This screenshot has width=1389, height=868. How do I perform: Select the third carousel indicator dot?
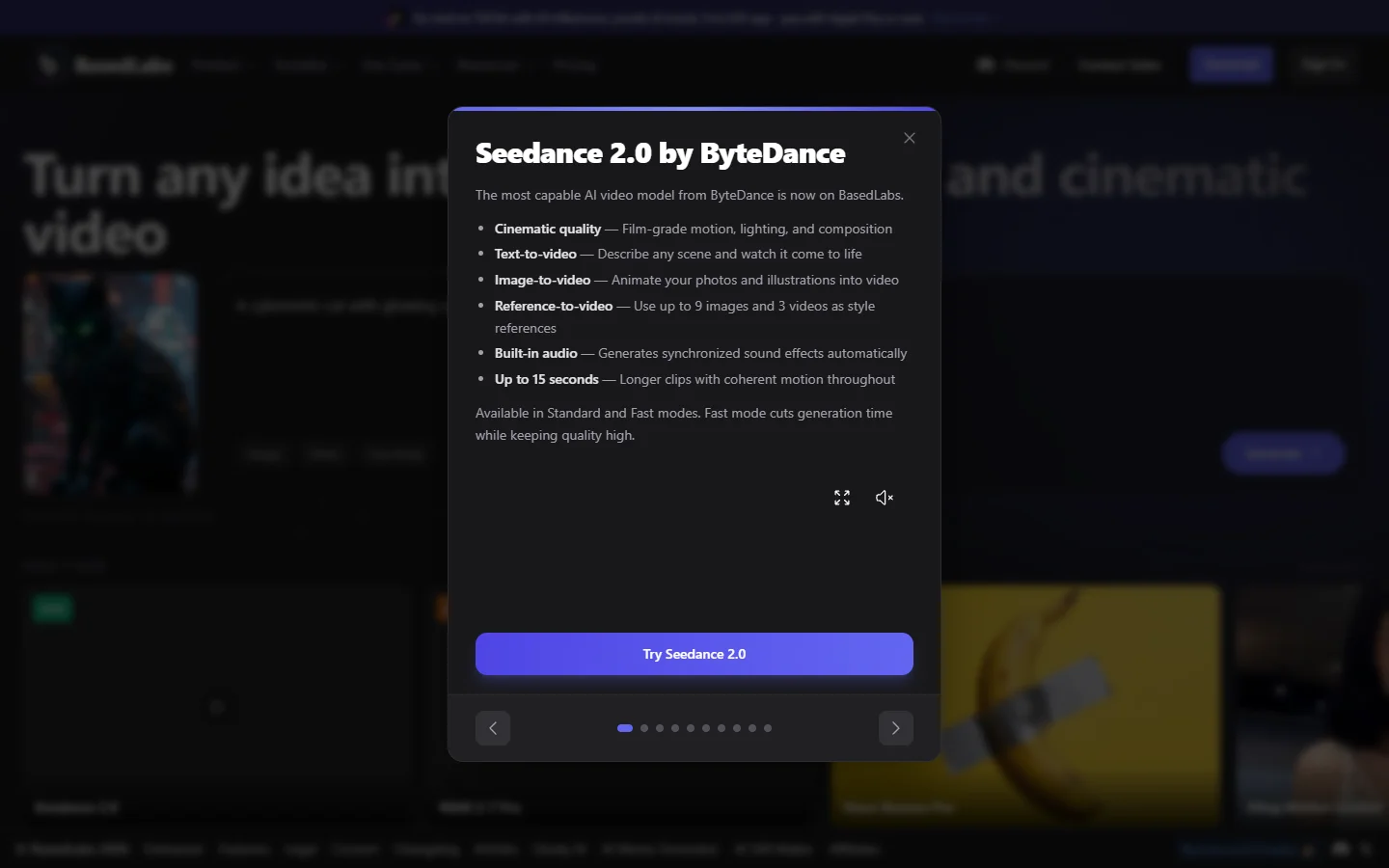(660, 728)
